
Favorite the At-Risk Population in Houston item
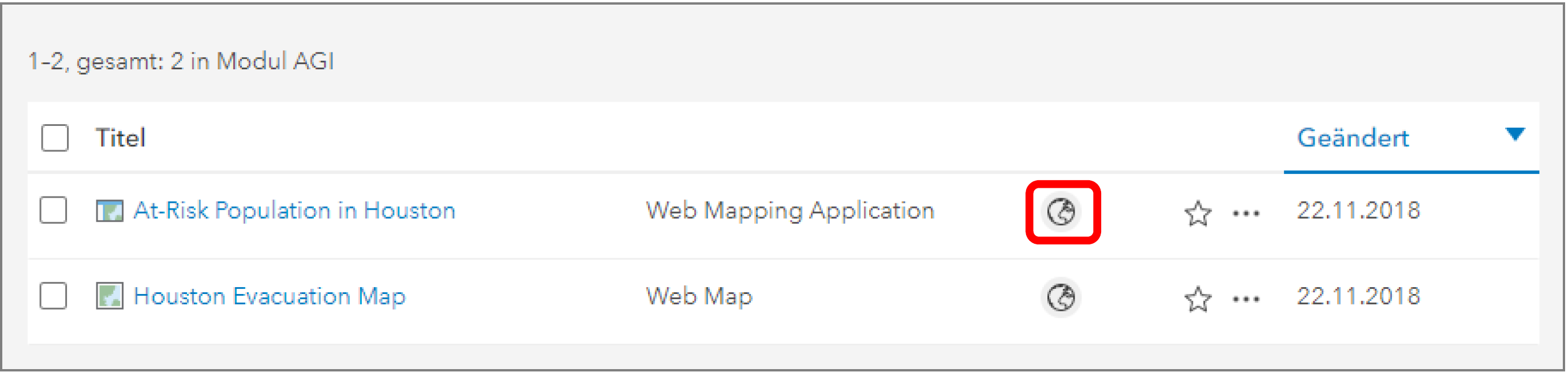(x=1197, y=213)
